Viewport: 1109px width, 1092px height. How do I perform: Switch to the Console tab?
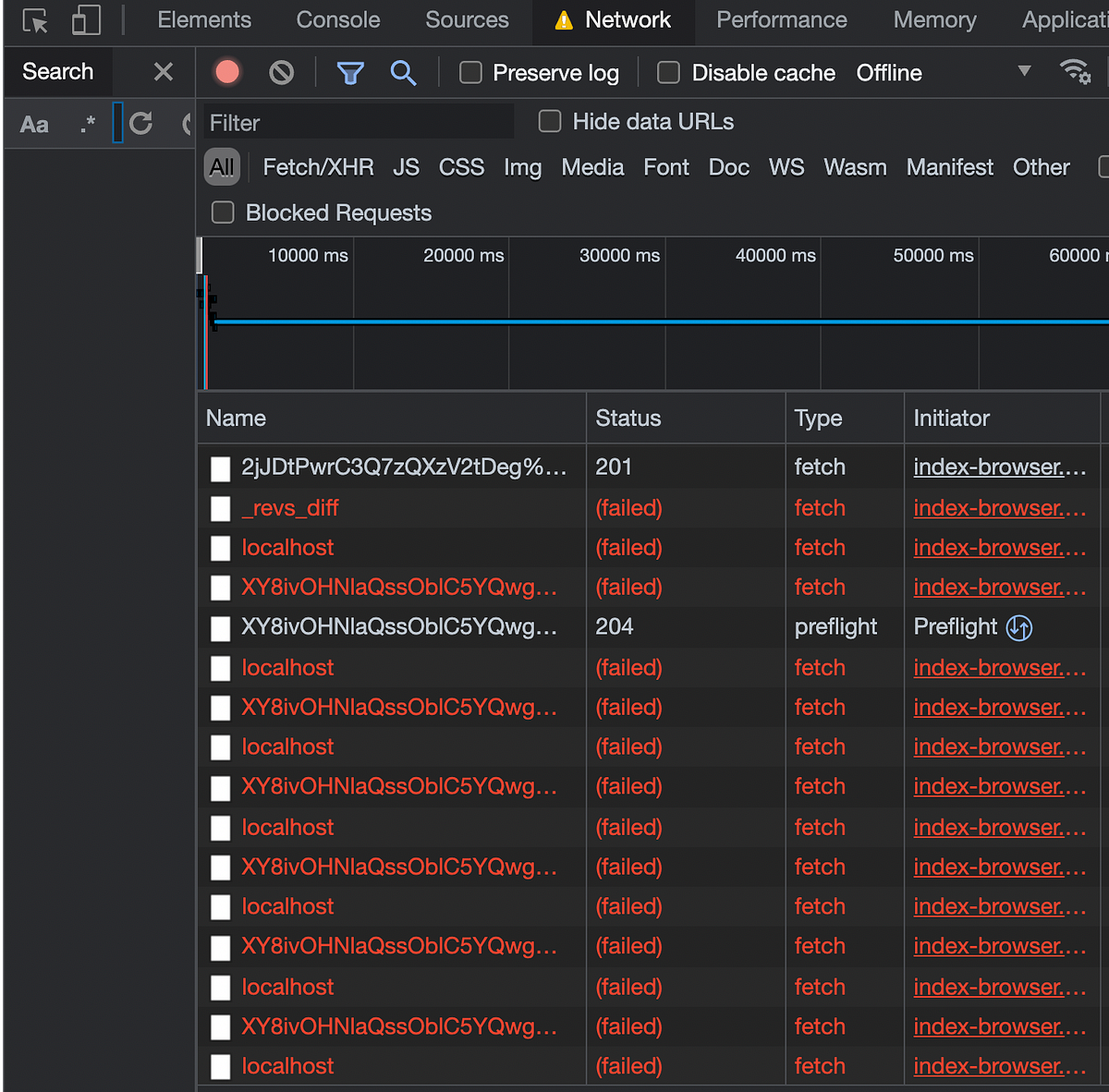point(337,20)
